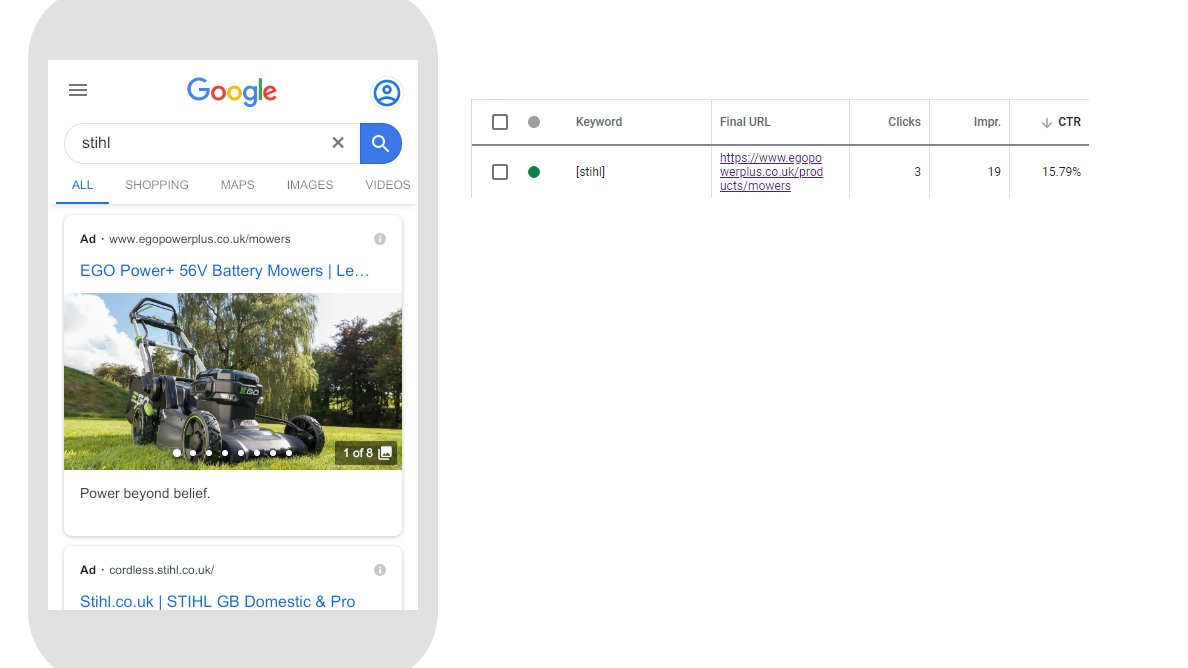Open the Stihl.co.uk STIHL GB Domestic link
Viewport: 1188px width, 668px height.
217,601
